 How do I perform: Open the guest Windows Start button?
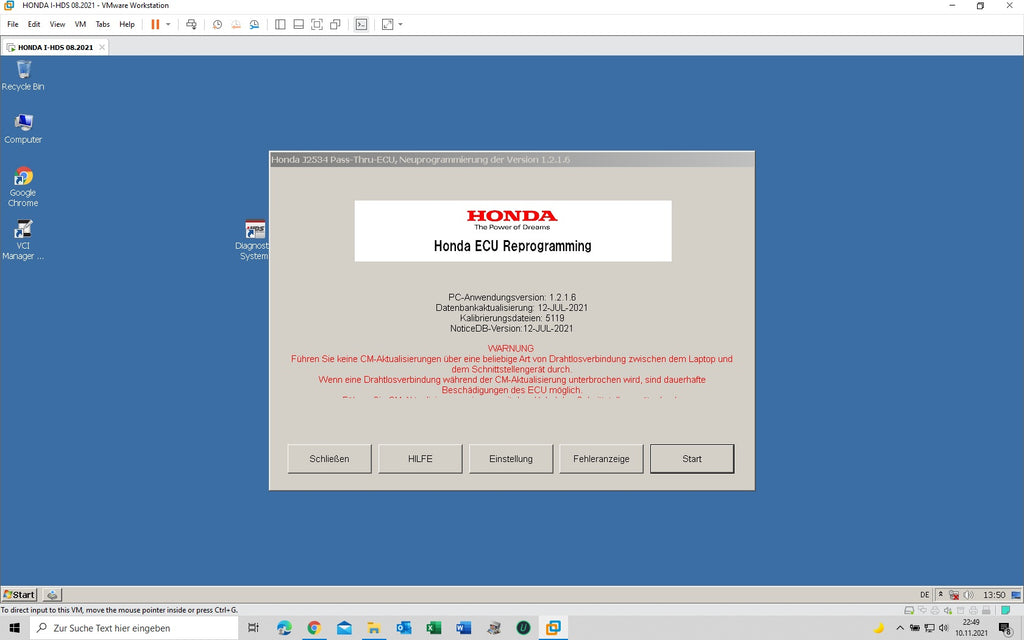click(20, 594)
